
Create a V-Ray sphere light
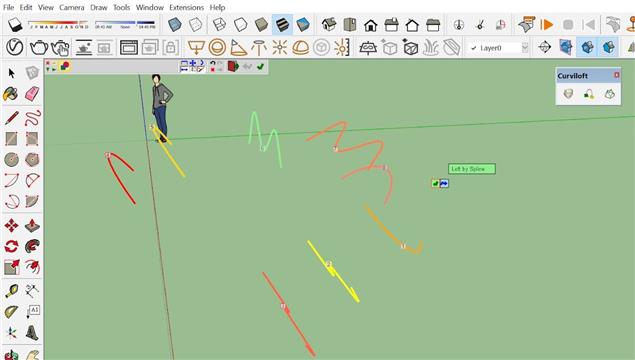coord(217,47)
